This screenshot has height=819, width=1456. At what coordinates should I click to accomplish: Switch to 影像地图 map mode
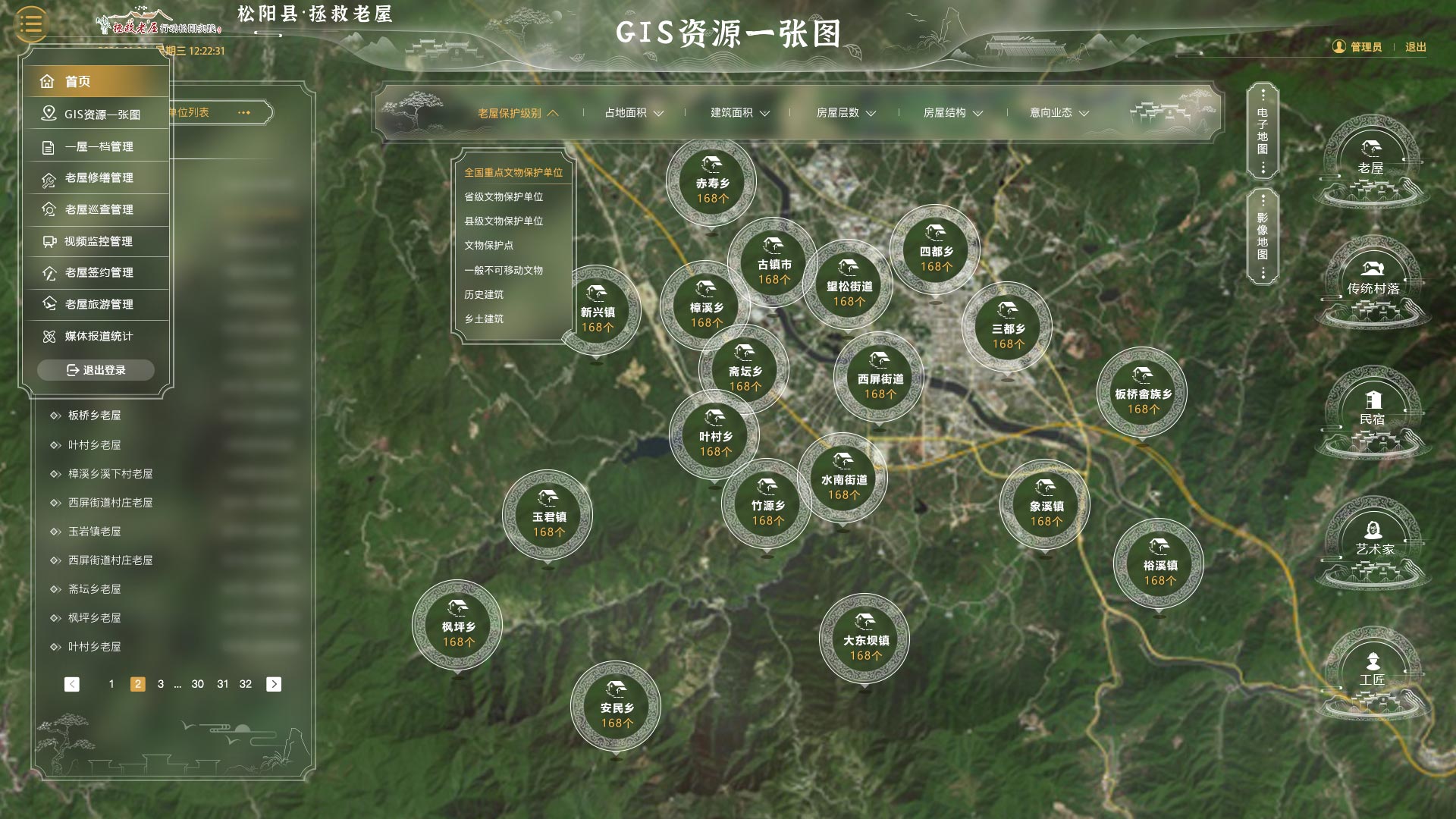[1263, 236]
